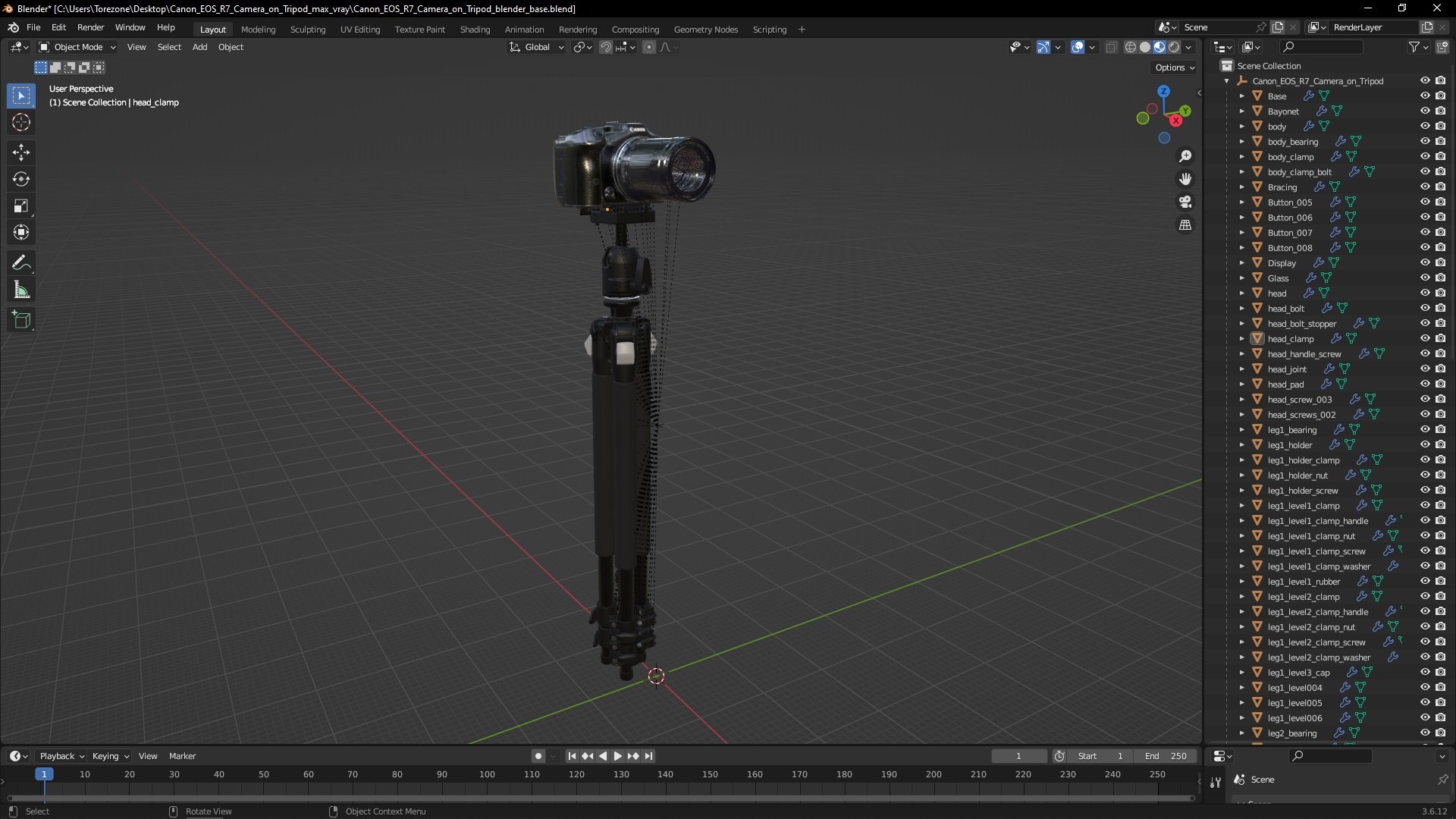The image size is (1456, 819).
Task: Choose the Select Box tool
Action: (21, 96)
